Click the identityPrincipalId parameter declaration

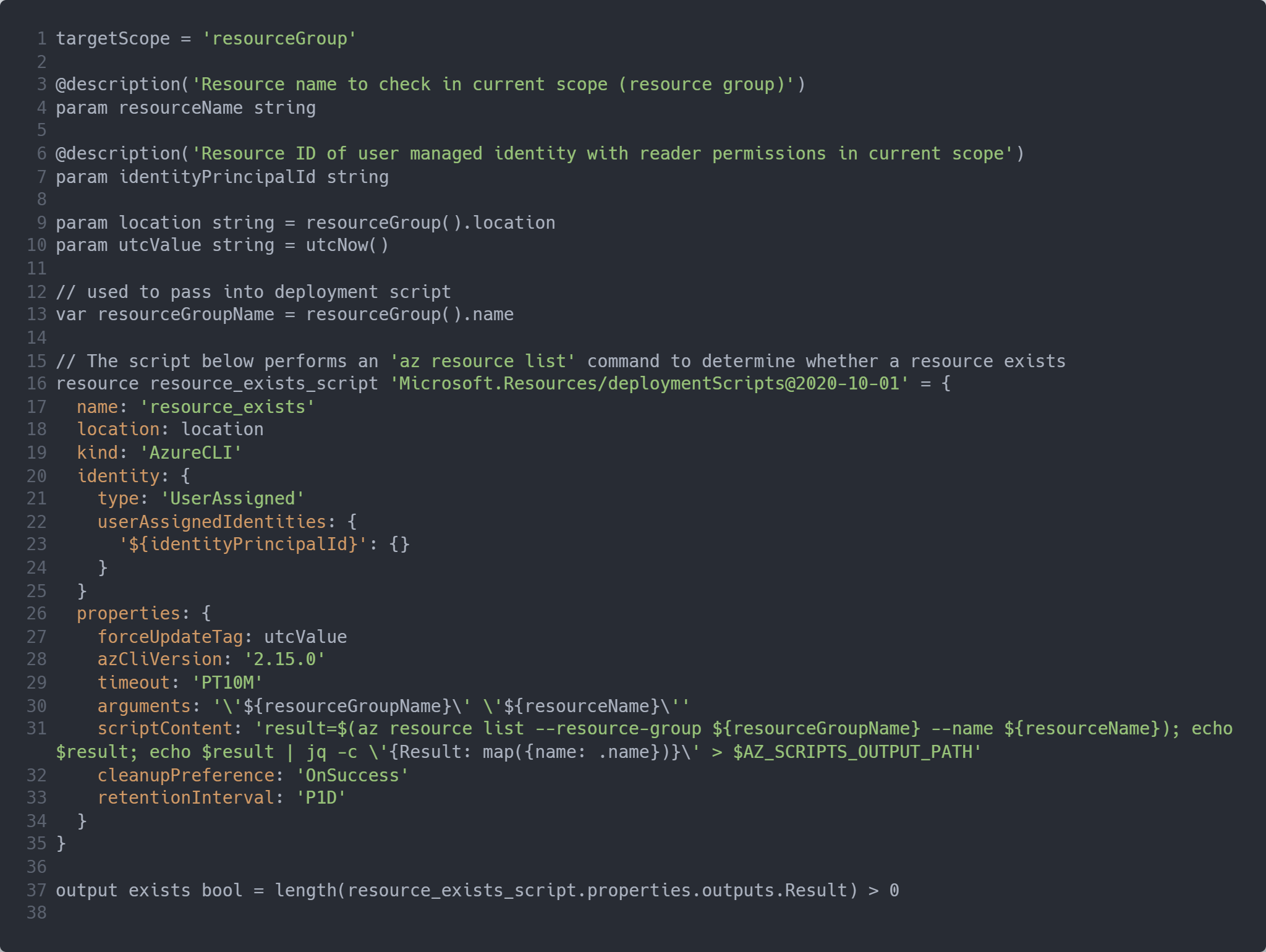[x=222, y=177]
